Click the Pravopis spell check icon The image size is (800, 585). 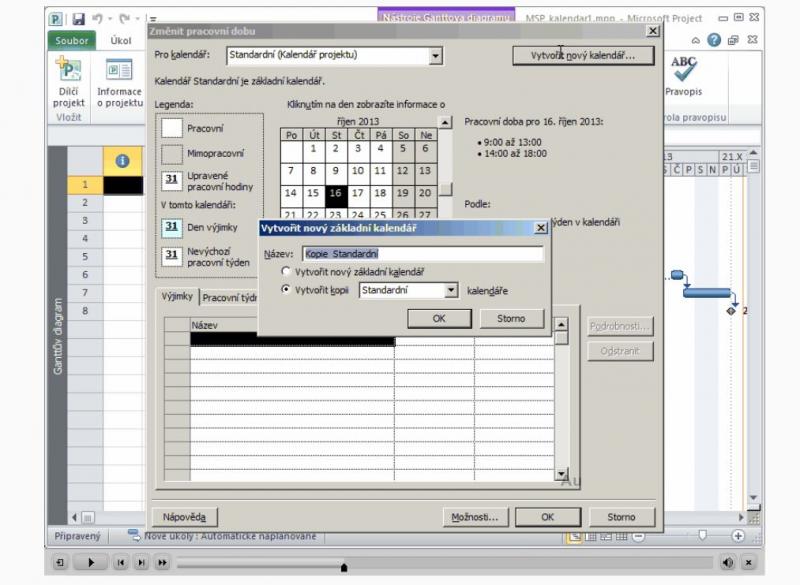pyautogui.click(x=684, y=74)
